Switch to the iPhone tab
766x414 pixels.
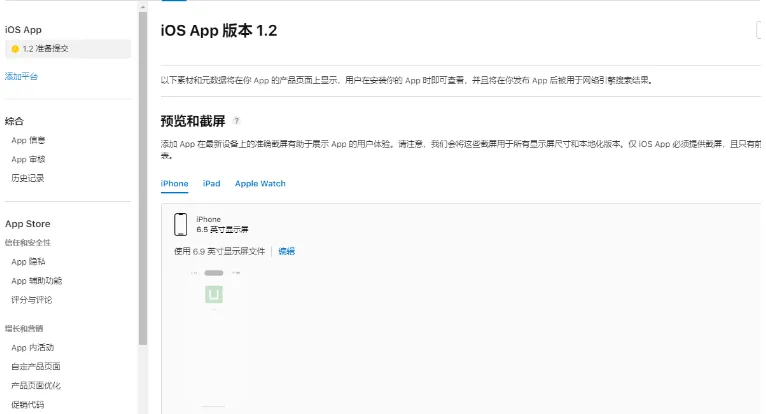pyautogui.click(x=174, y=184)
